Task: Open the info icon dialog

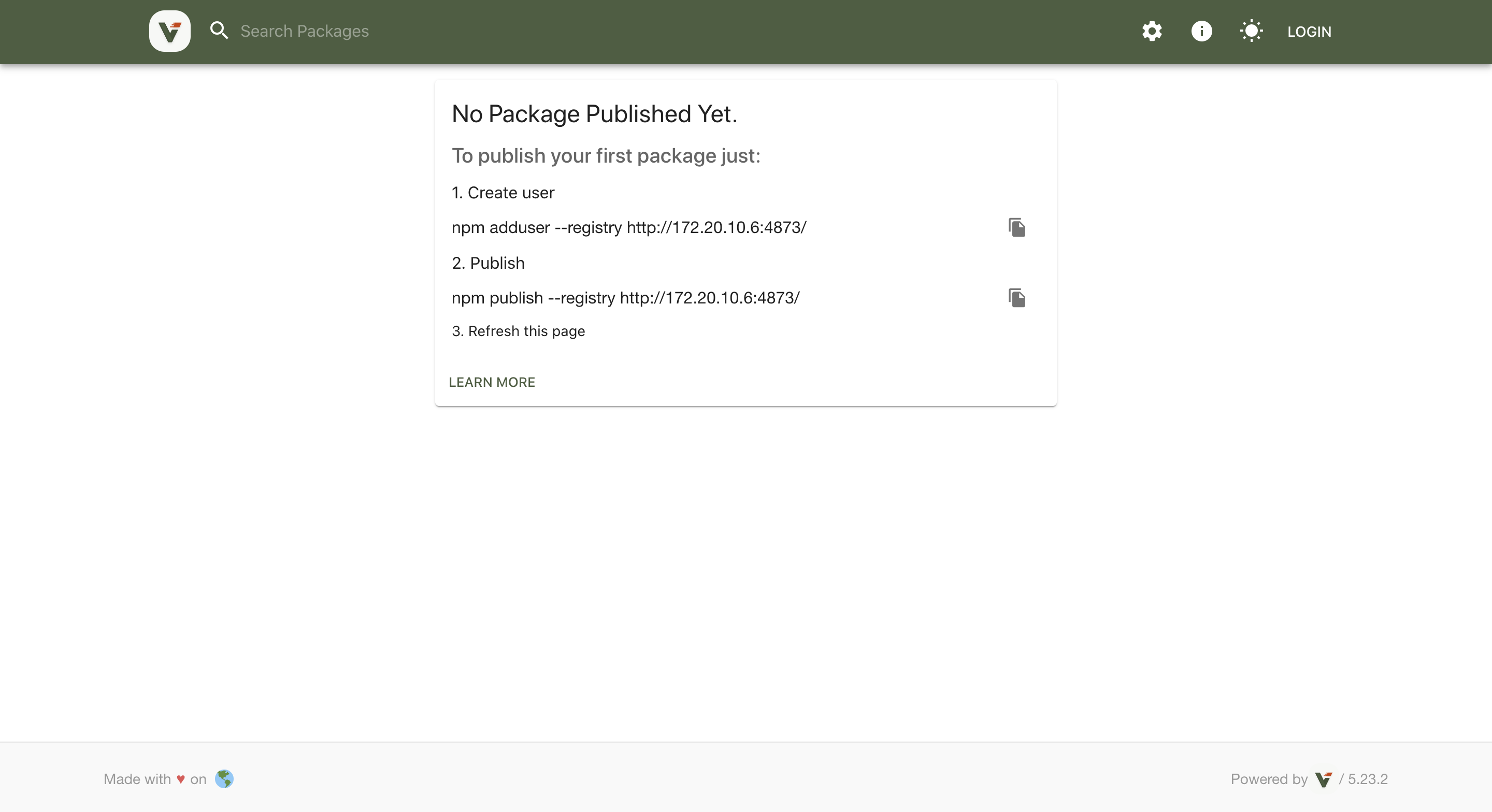Action: [1201, 31]
